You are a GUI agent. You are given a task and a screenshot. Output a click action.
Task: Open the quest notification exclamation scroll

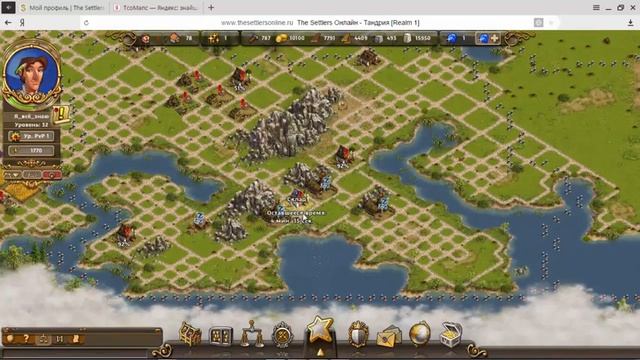click(62, 115)
